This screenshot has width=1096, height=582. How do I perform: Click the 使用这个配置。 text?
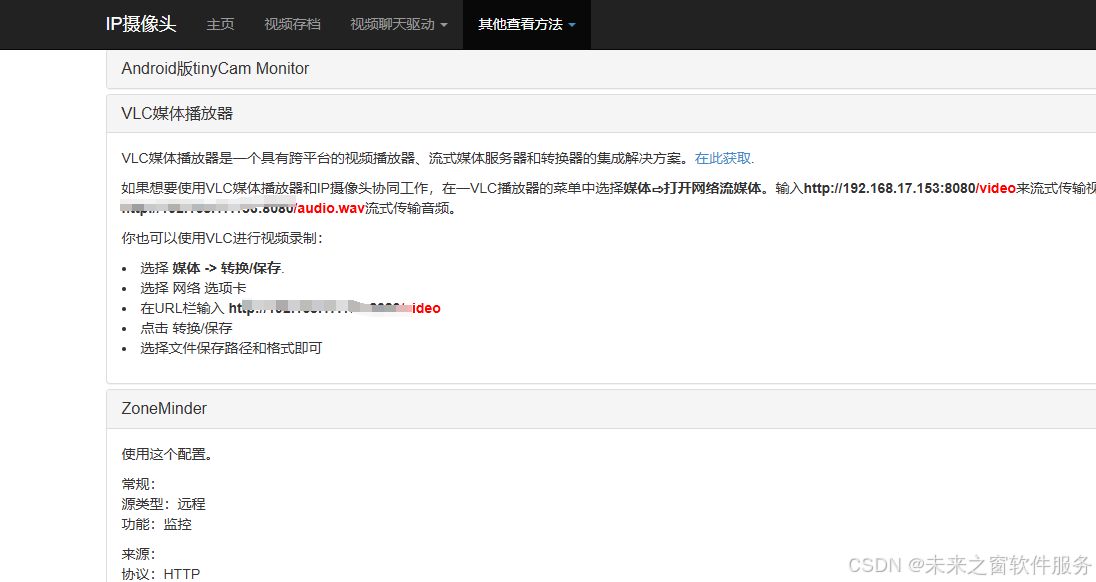point(167,454)
